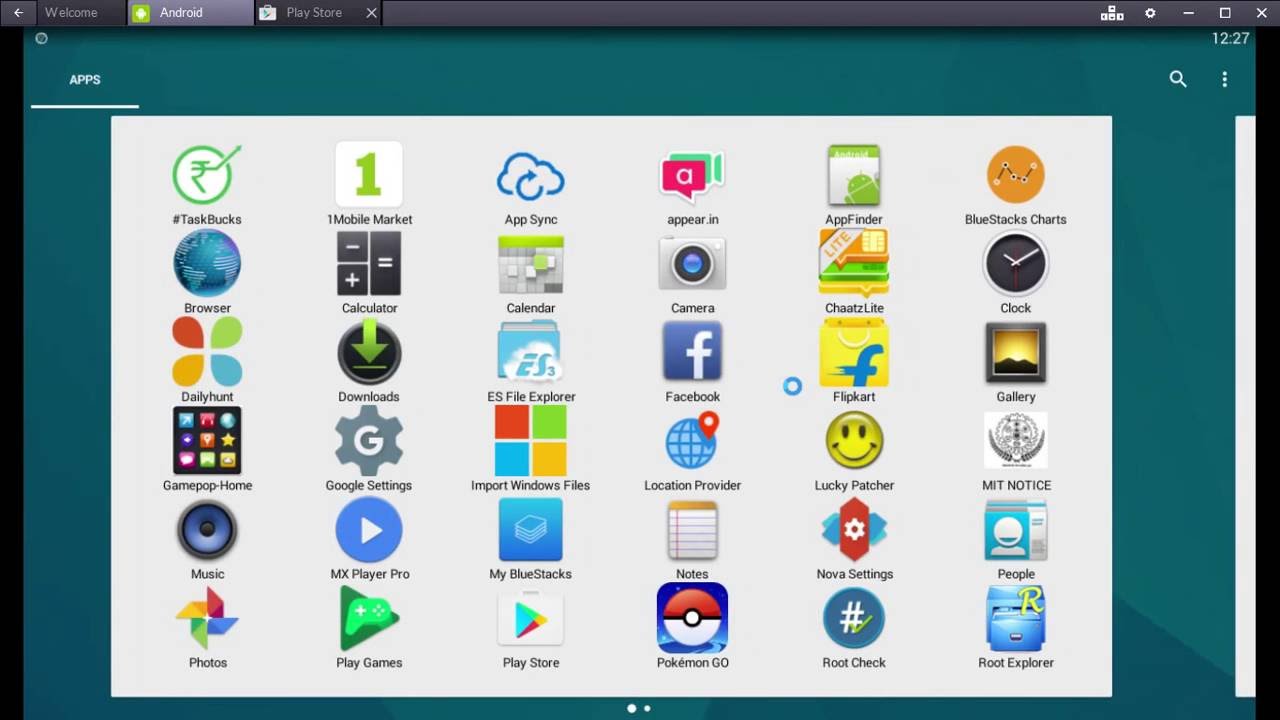This screenshot has width=1280, height=720.
Task: Search apps with the magnifier icon
Action: pos(1178,79)
